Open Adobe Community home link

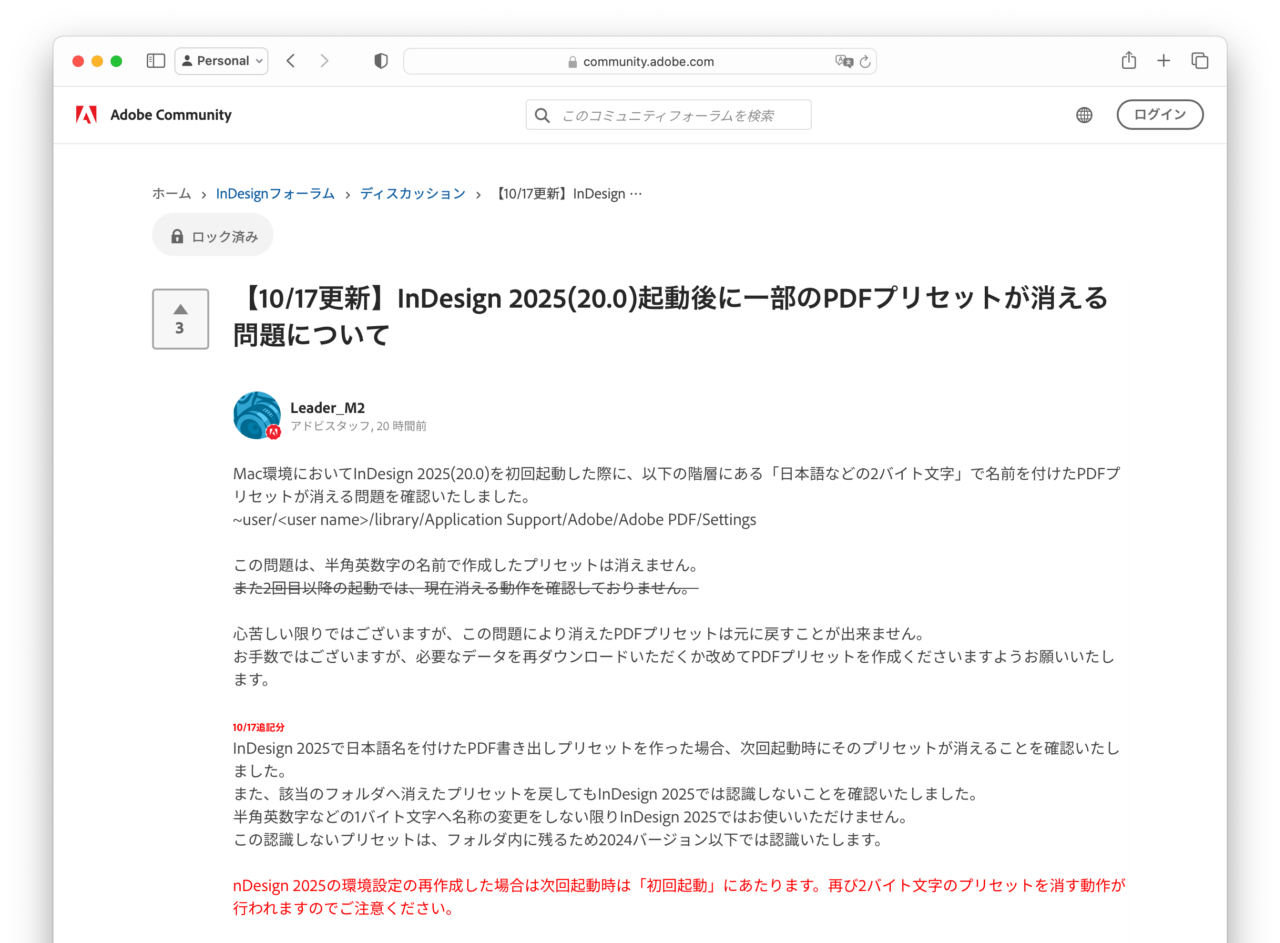coord(171,115)
